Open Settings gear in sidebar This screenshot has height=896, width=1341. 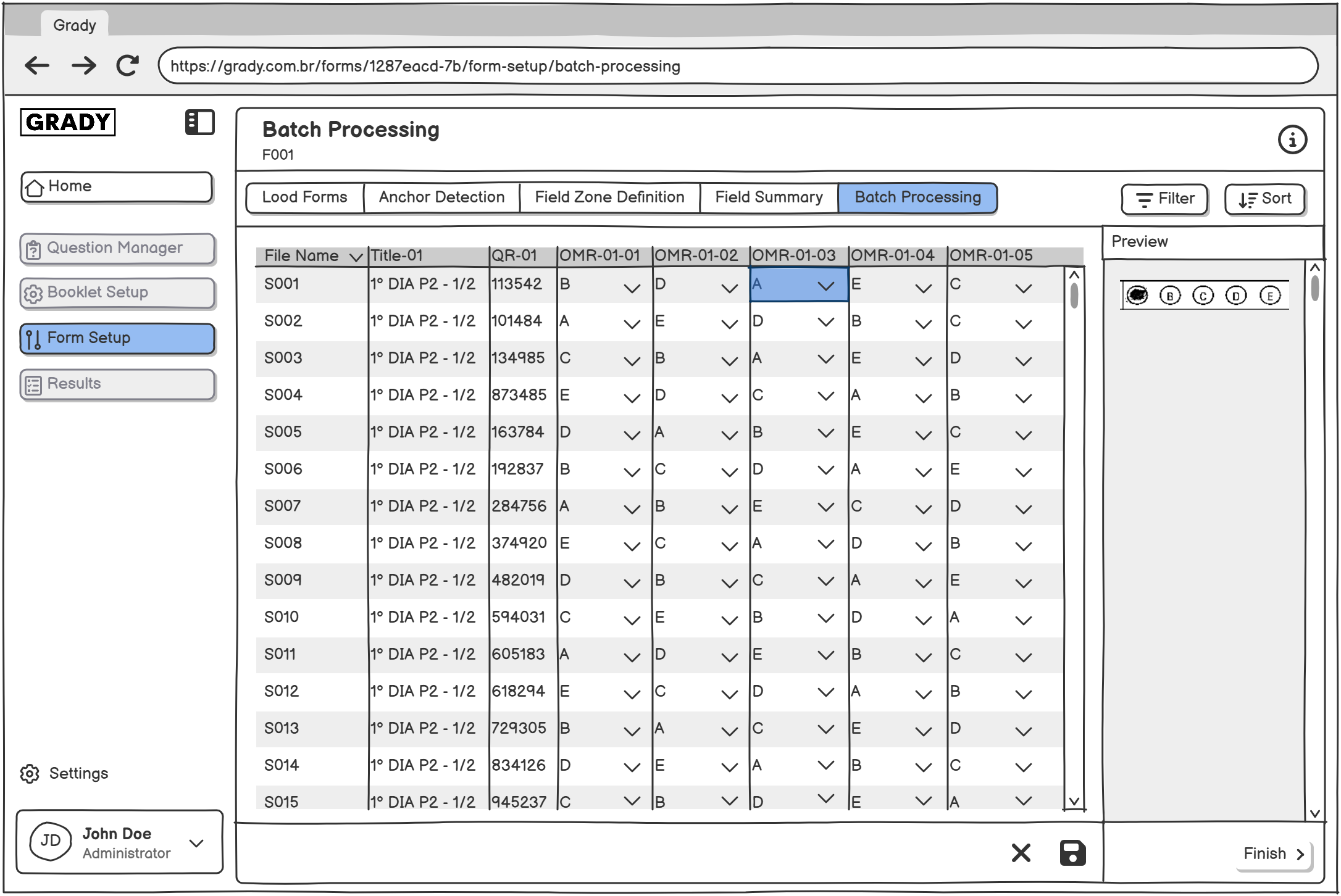[x=30, y=774]
